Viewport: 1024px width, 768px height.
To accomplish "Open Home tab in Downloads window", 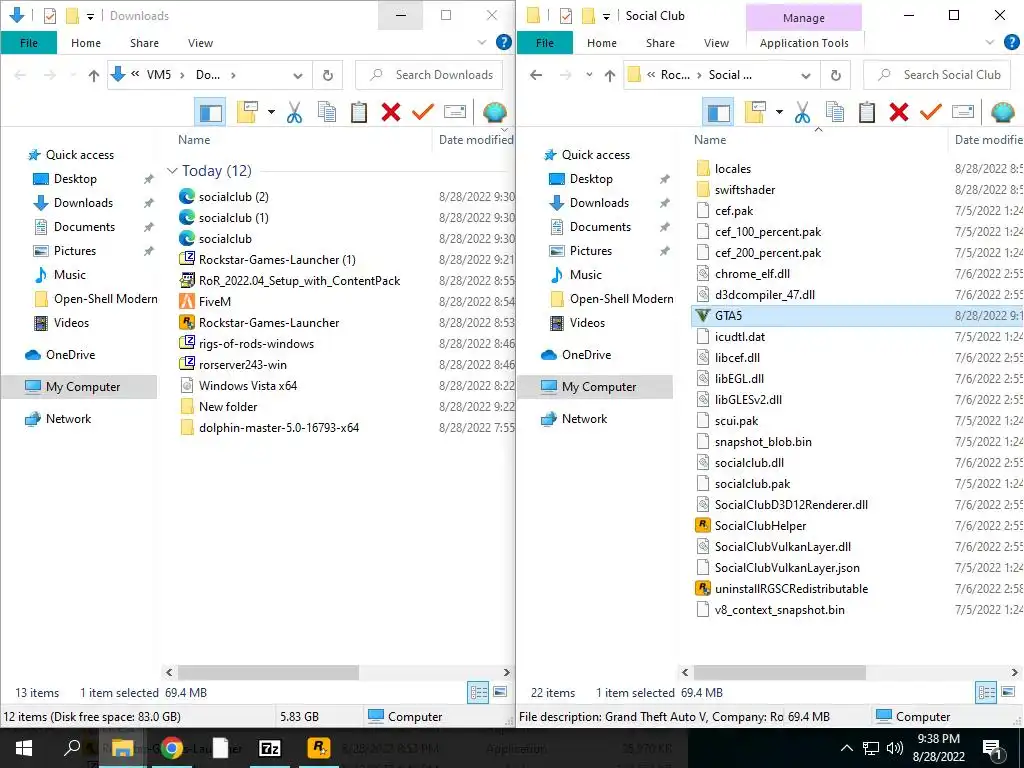I will (86, 43).
